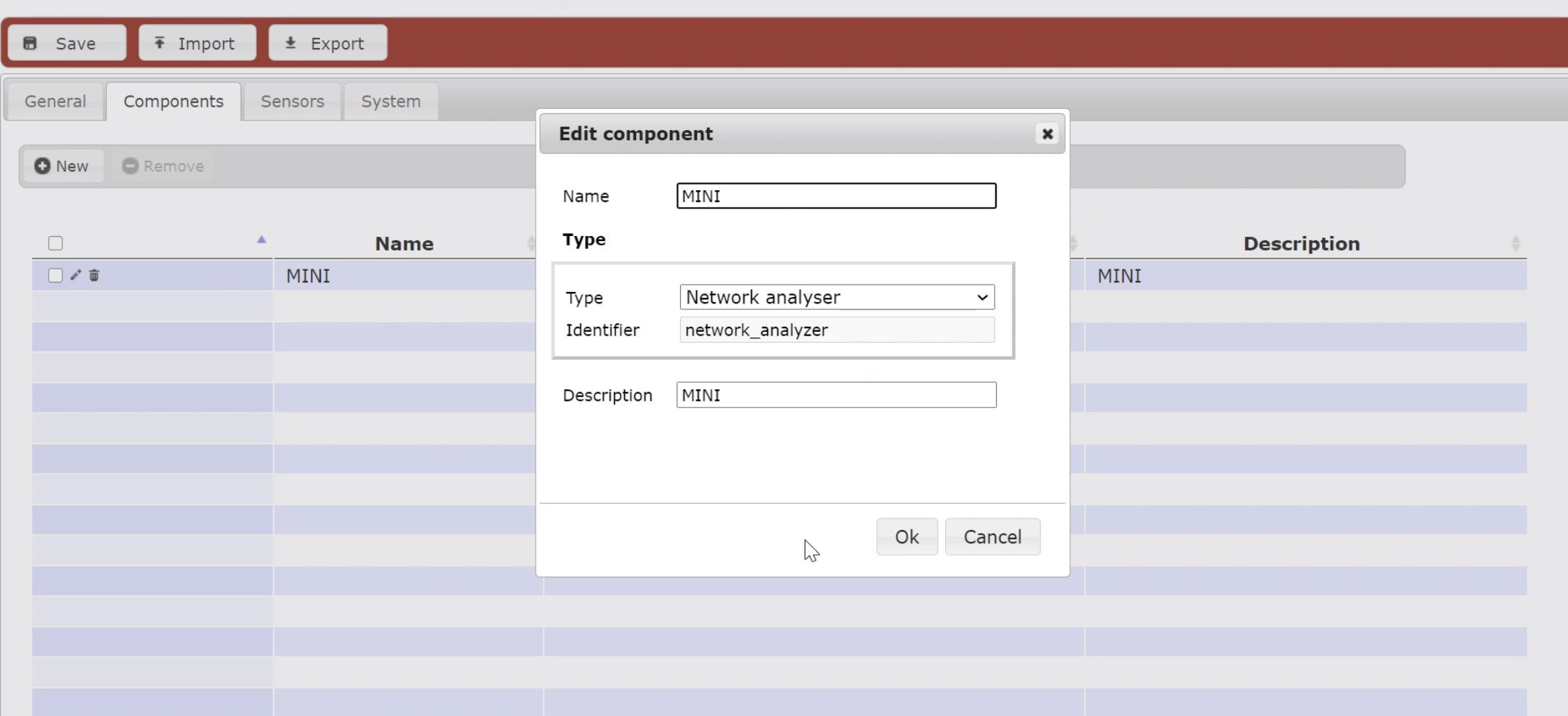Focus the Description text field in dialog
1568x716 pixels.
(836, 395)
